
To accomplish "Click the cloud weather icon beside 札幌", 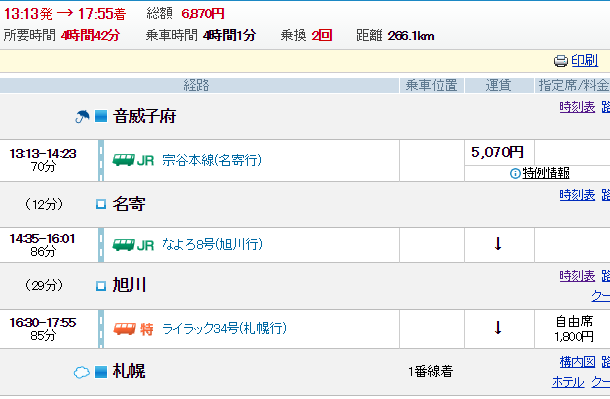I will click(82, 372).
